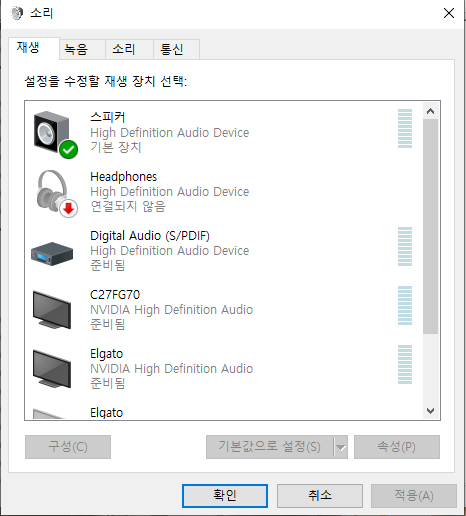Select the partially visible last Elgato entry

point(223,413)
